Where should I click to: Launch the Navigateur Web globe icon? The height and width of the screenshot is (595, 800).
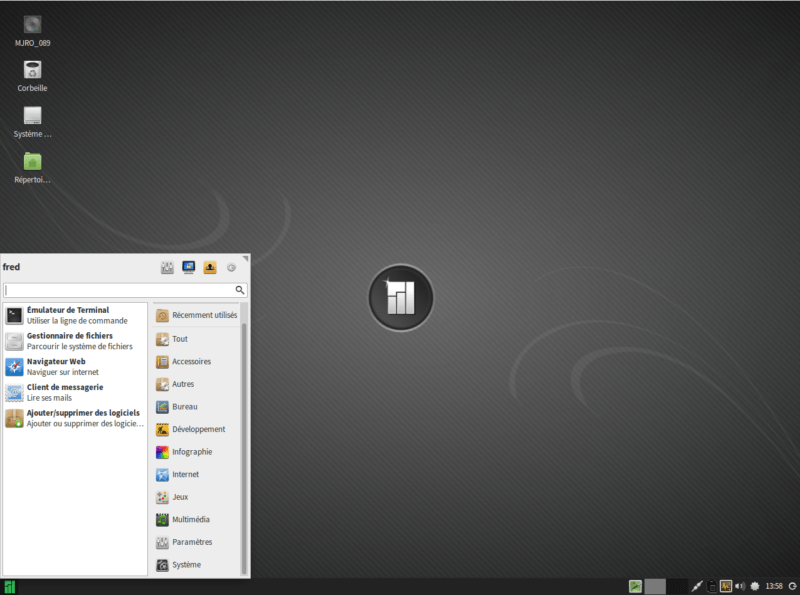[13, 366]
